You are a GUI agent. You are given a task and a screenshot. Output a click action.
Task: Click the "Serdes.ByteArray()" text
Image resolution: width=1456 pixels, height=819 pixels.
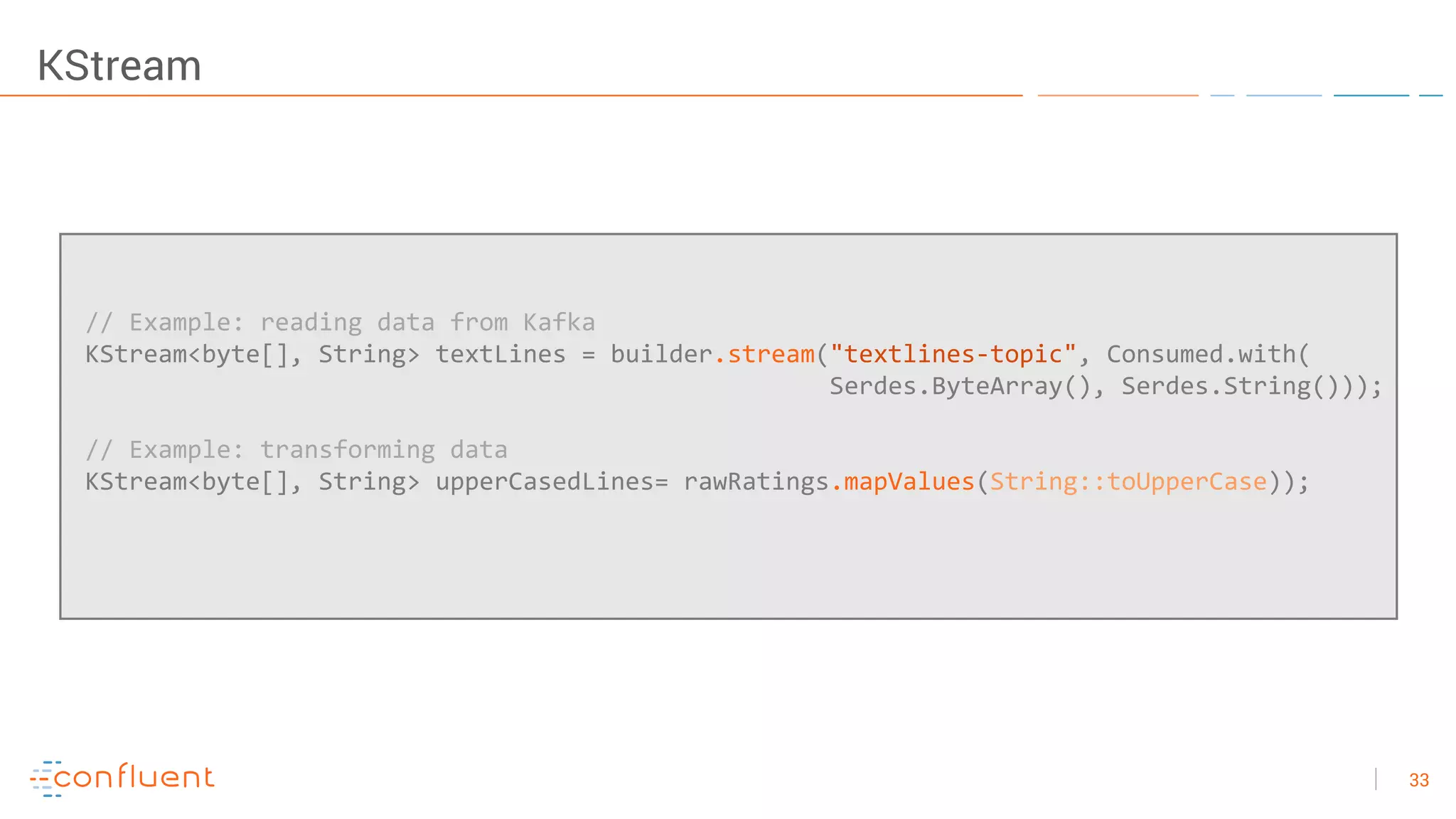click(x=960, y=386)
